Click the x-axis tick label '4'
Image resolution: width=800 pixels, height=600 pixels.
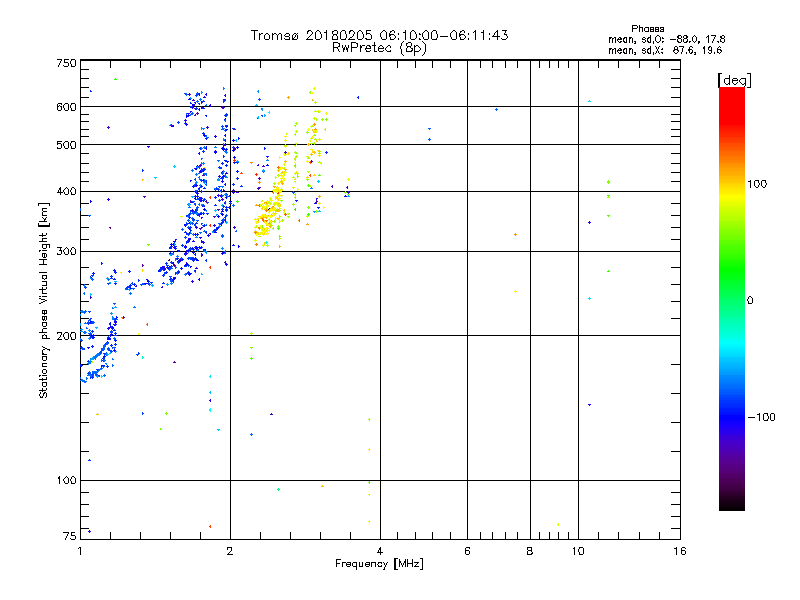(380, 551)
